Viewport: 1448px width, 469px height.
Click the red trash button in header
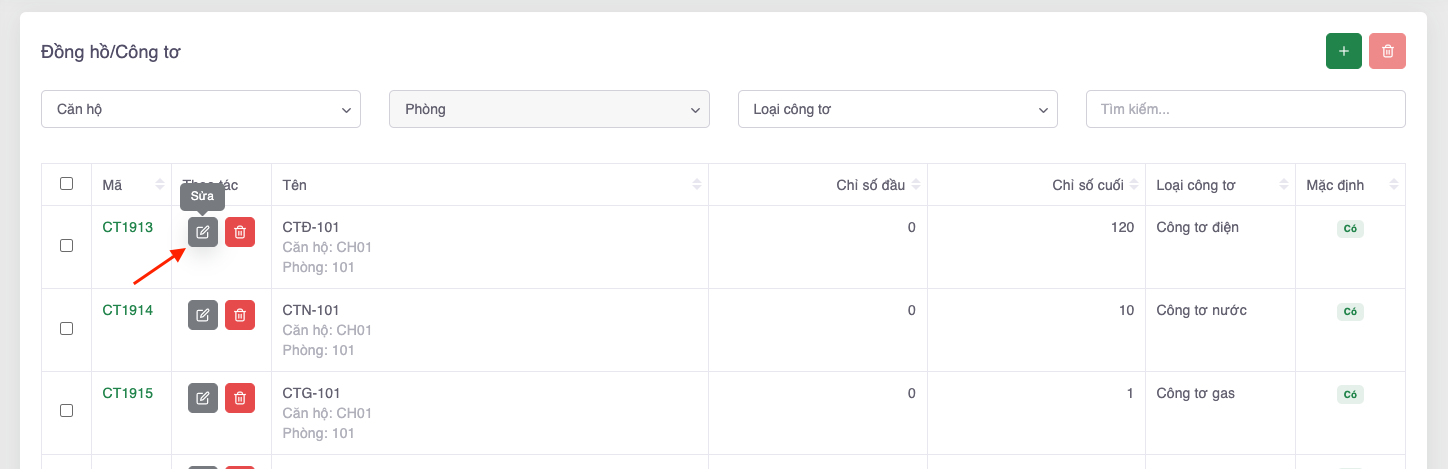pos(1387,51)
